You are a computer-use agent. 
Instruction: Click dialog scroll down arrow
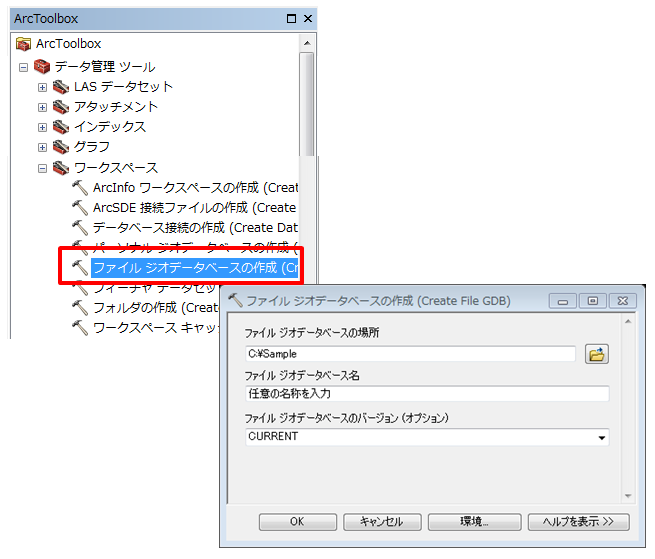tap(628, 496)
